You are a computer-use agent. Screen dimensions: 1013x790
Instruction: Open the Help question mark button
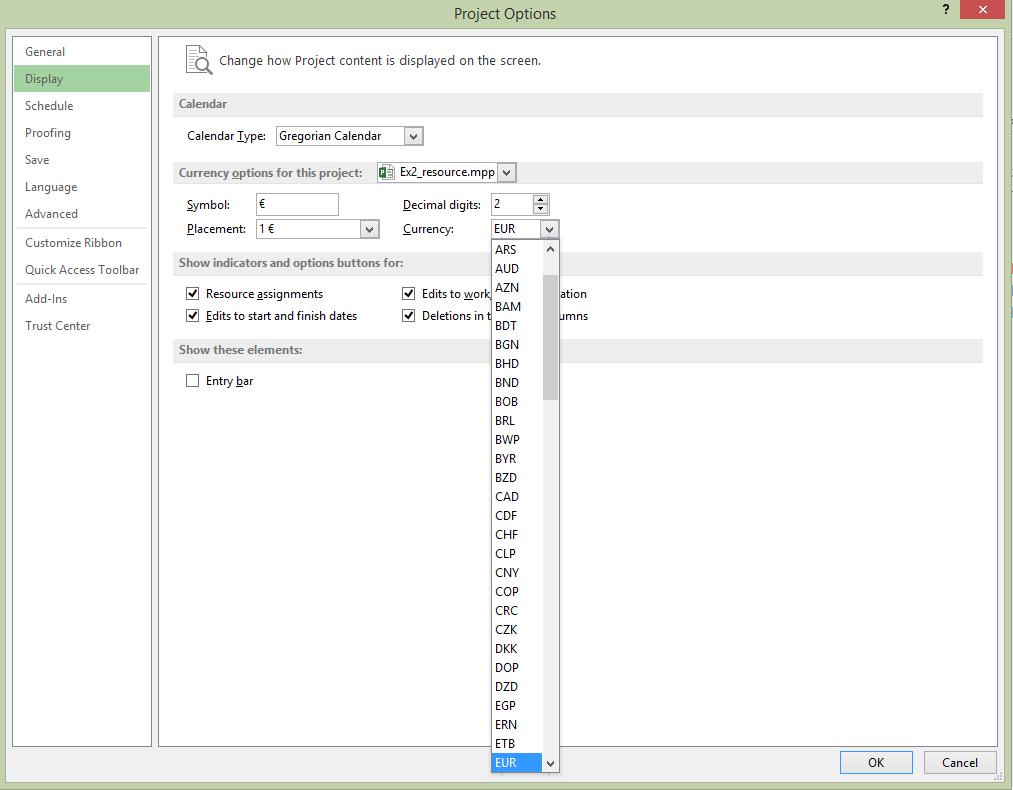point(946,9)
